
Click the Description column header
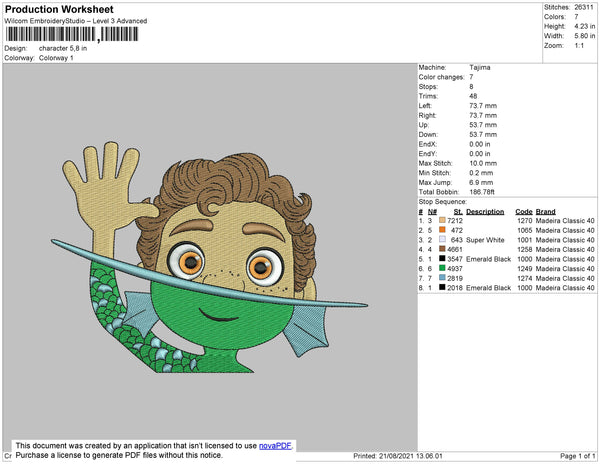[x=485, y=212]
